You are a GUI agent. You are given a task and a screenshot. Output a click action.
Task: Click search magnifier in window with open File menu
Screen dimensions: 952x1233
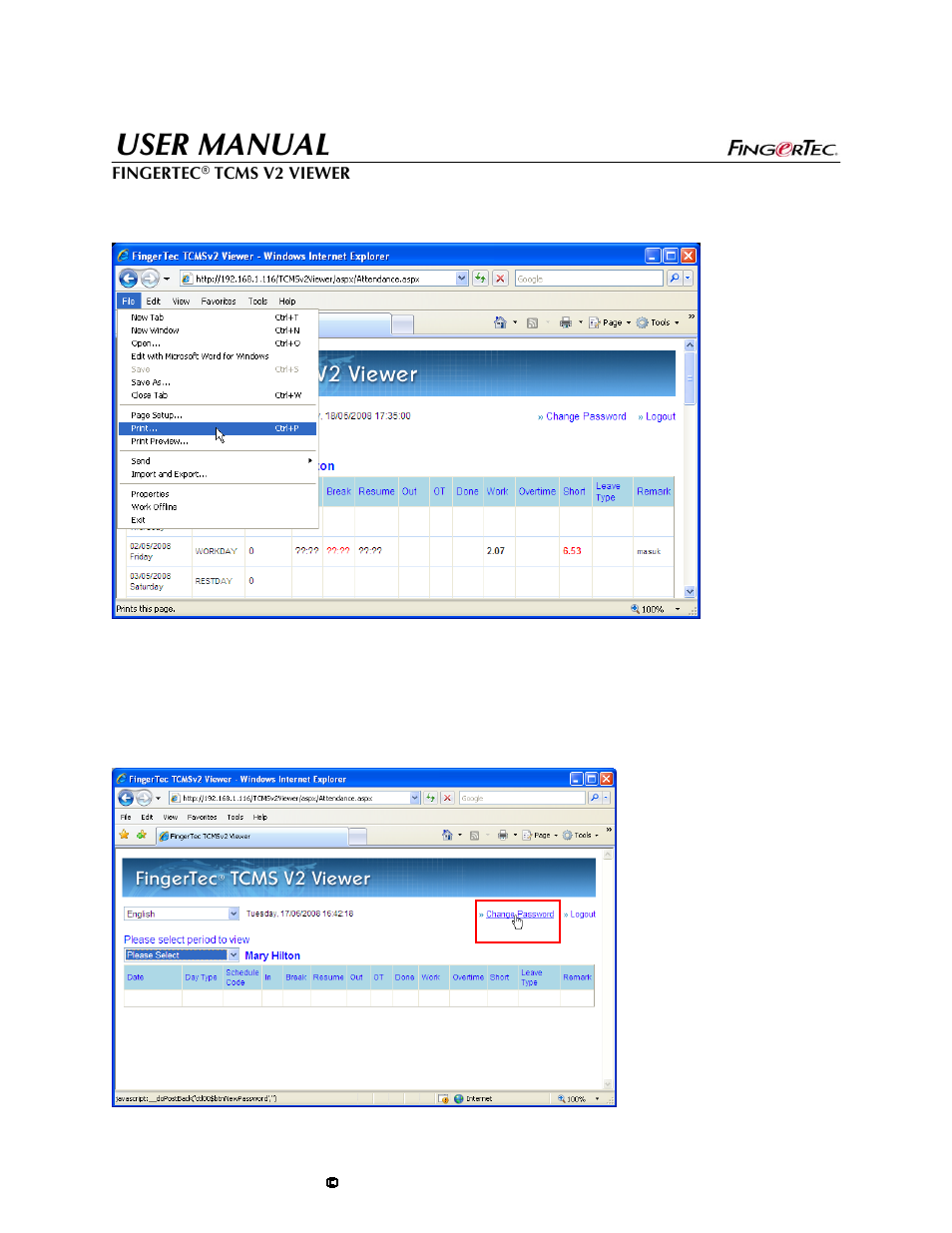[x=675, y=279]
